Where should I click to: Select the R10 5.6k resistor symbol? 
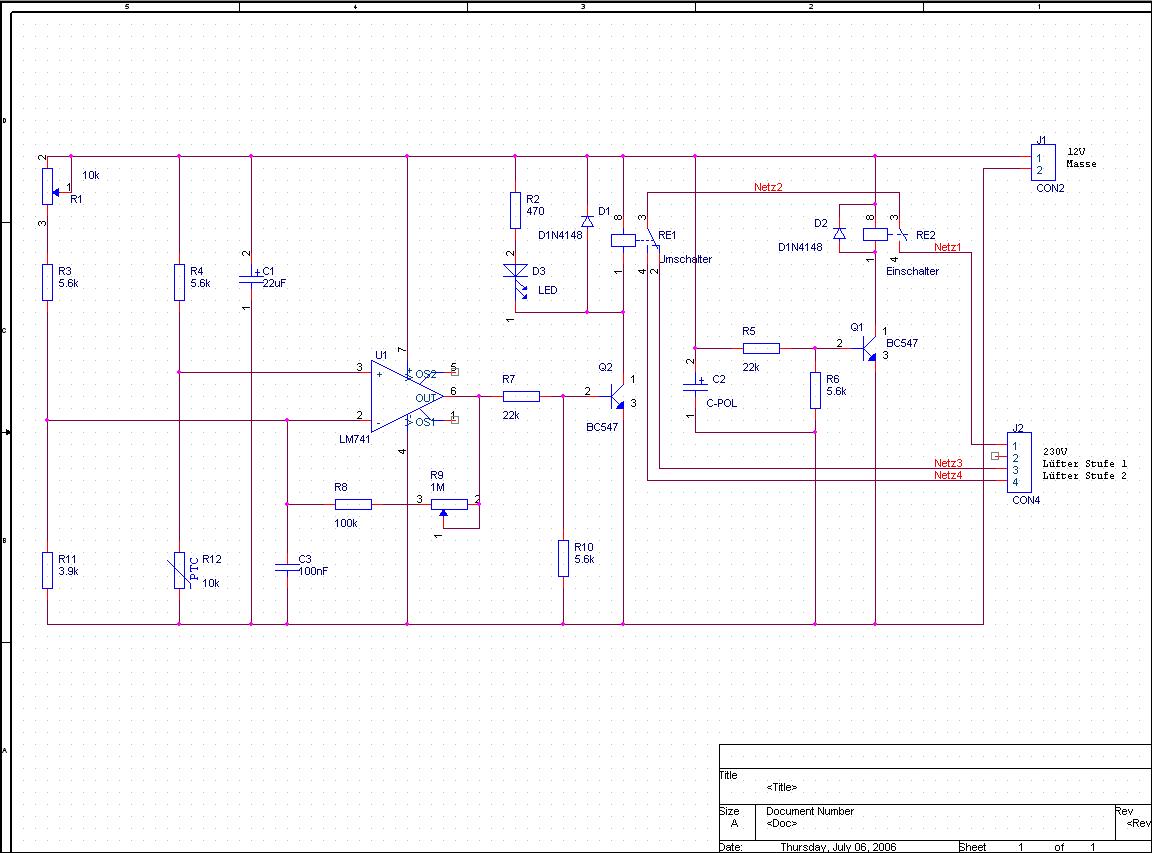coord(564,558)
